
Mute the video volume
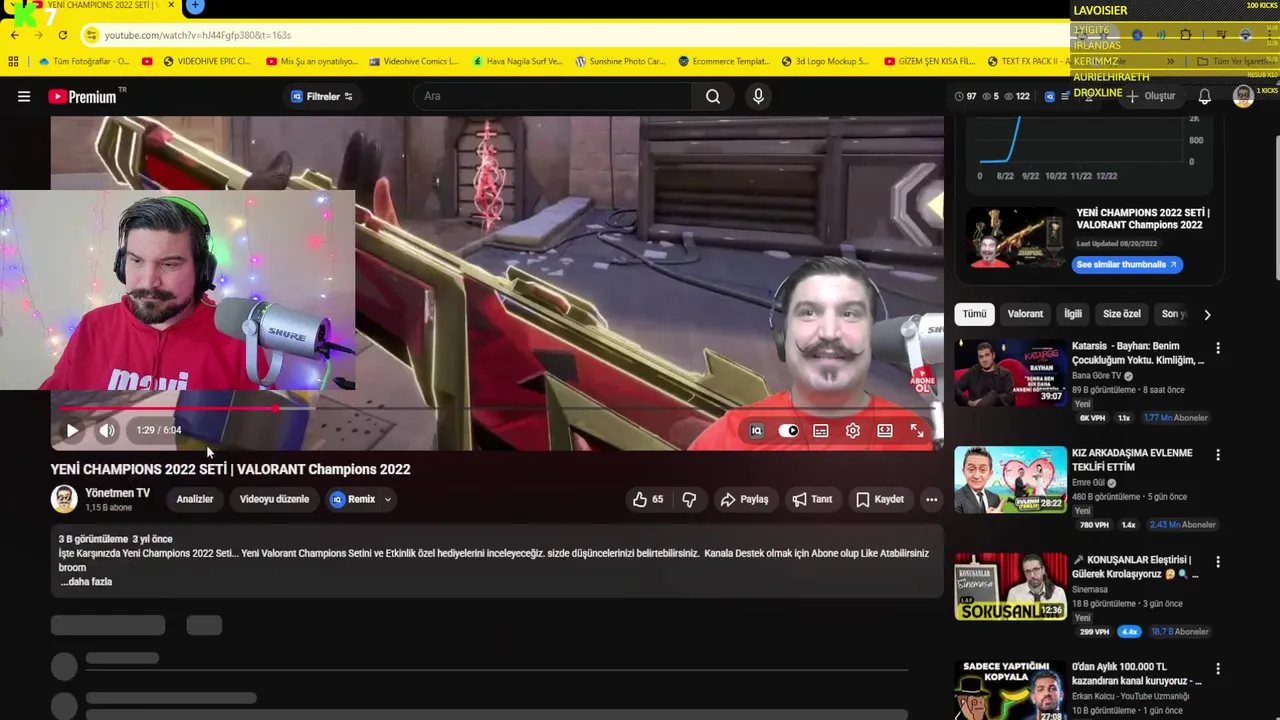(107, 430)
